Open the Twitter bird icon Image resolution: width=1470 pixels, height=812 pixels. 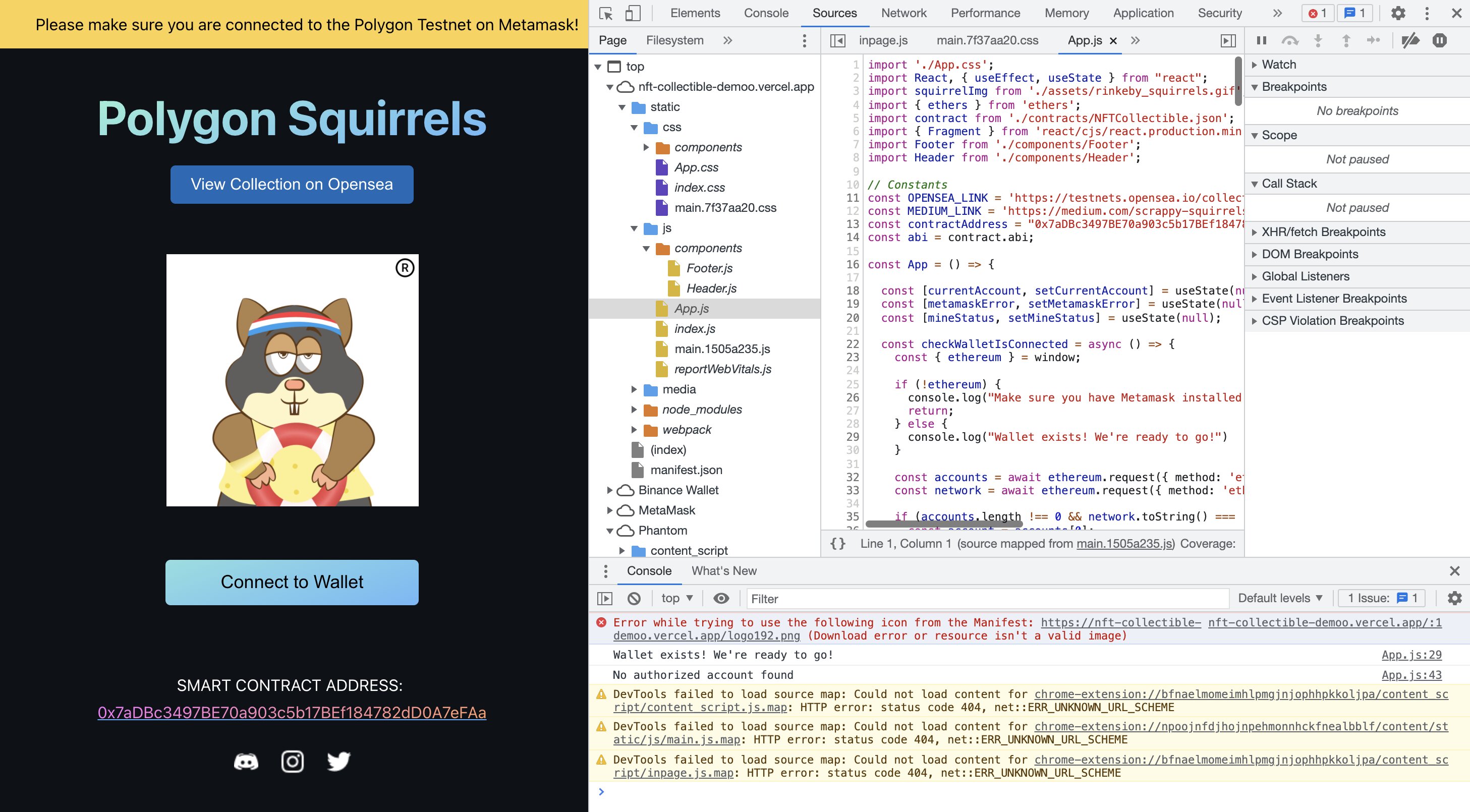338,761
